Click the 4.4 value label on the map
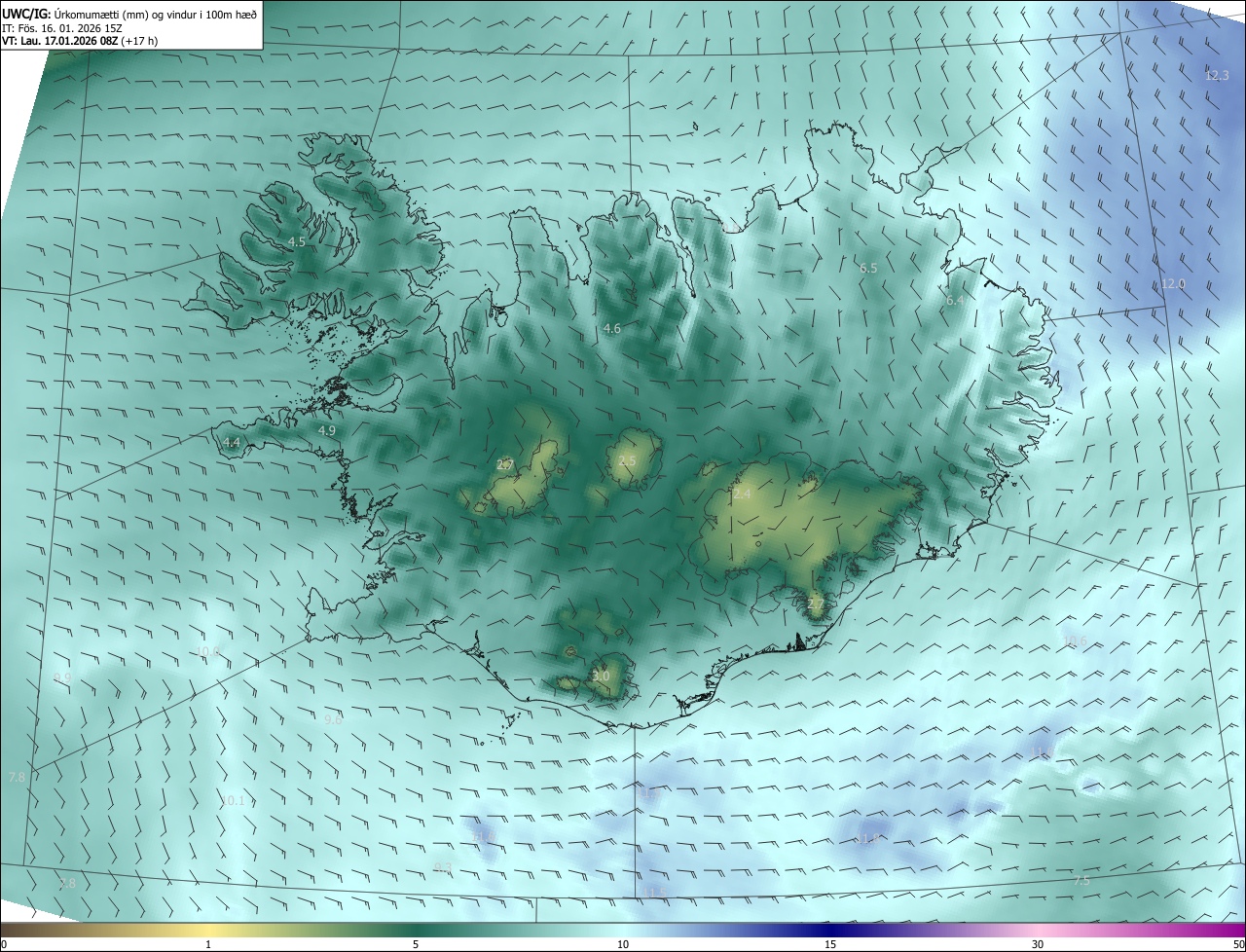Viewport: 1246px width, 952px height. (x=231, y=442)
